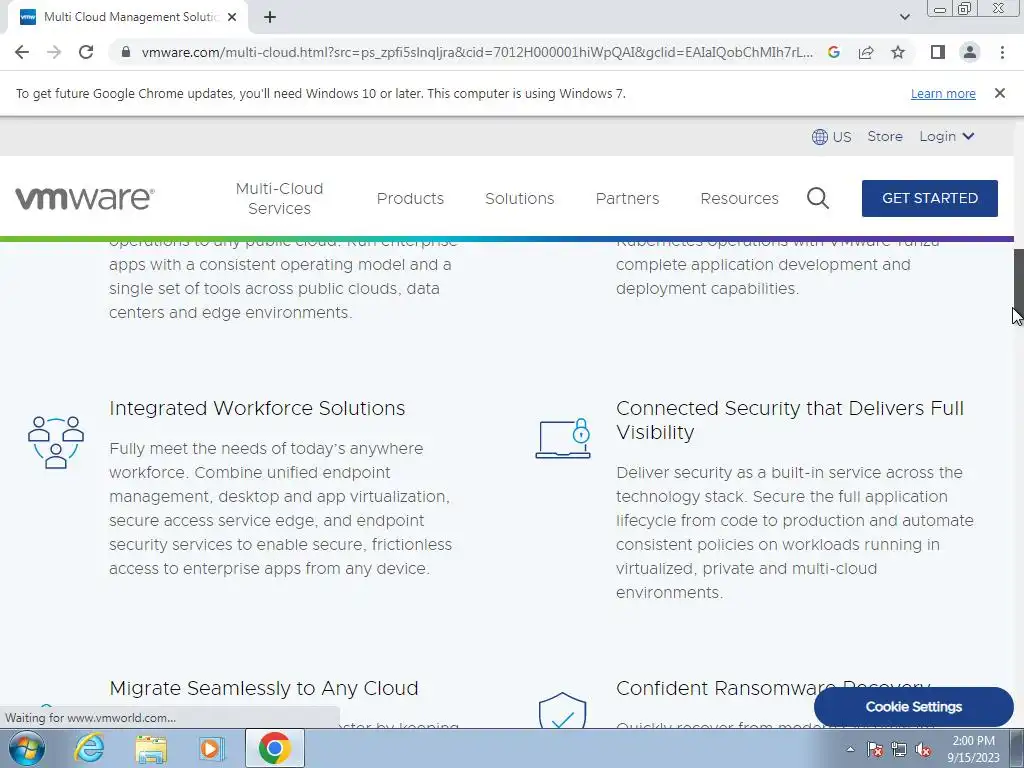The width and height of the screenshot is (1024, 768).
Task: Click the VMware logo
Action: click(85, 199)
